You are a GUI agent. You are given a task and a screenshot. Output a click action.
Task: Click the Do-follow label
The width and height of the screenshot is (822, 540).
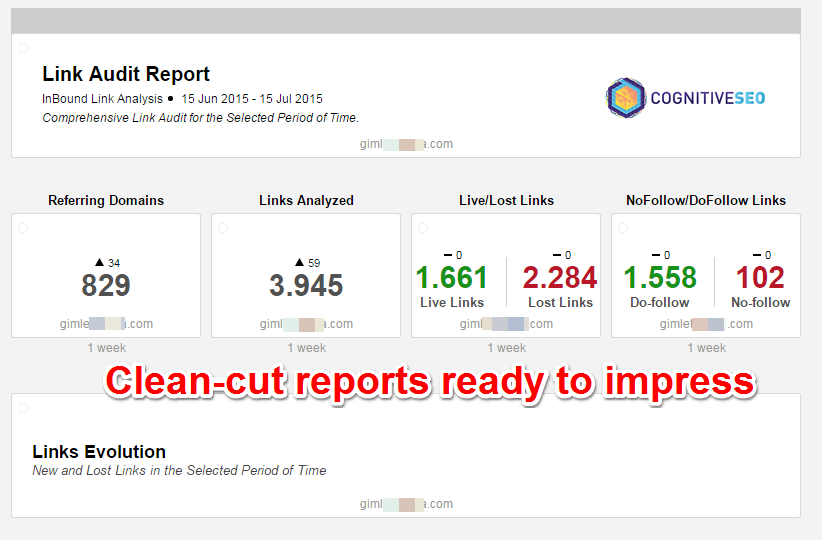pos(659,303)
